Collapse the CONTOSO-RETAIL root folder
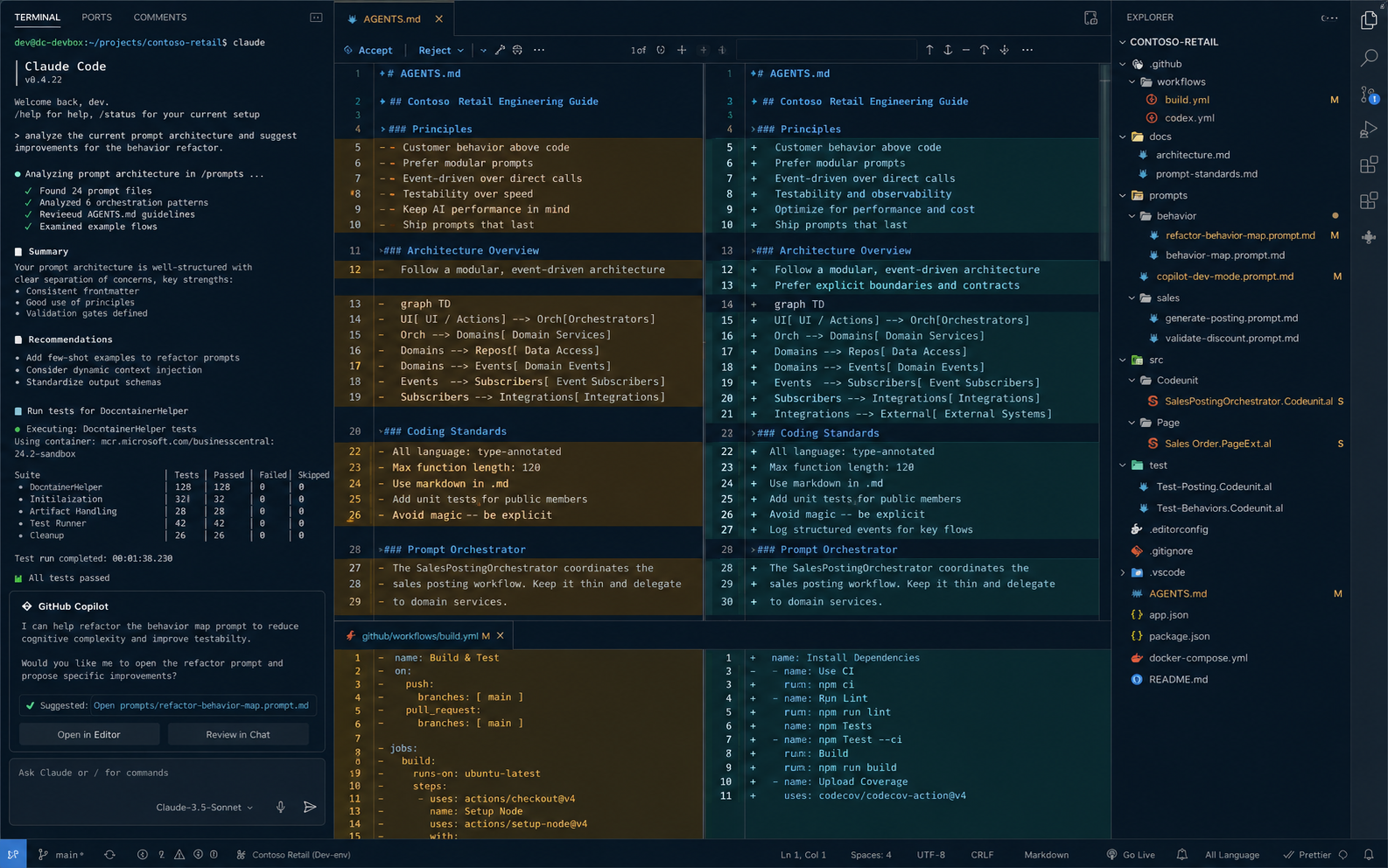 pos(1123,42)
